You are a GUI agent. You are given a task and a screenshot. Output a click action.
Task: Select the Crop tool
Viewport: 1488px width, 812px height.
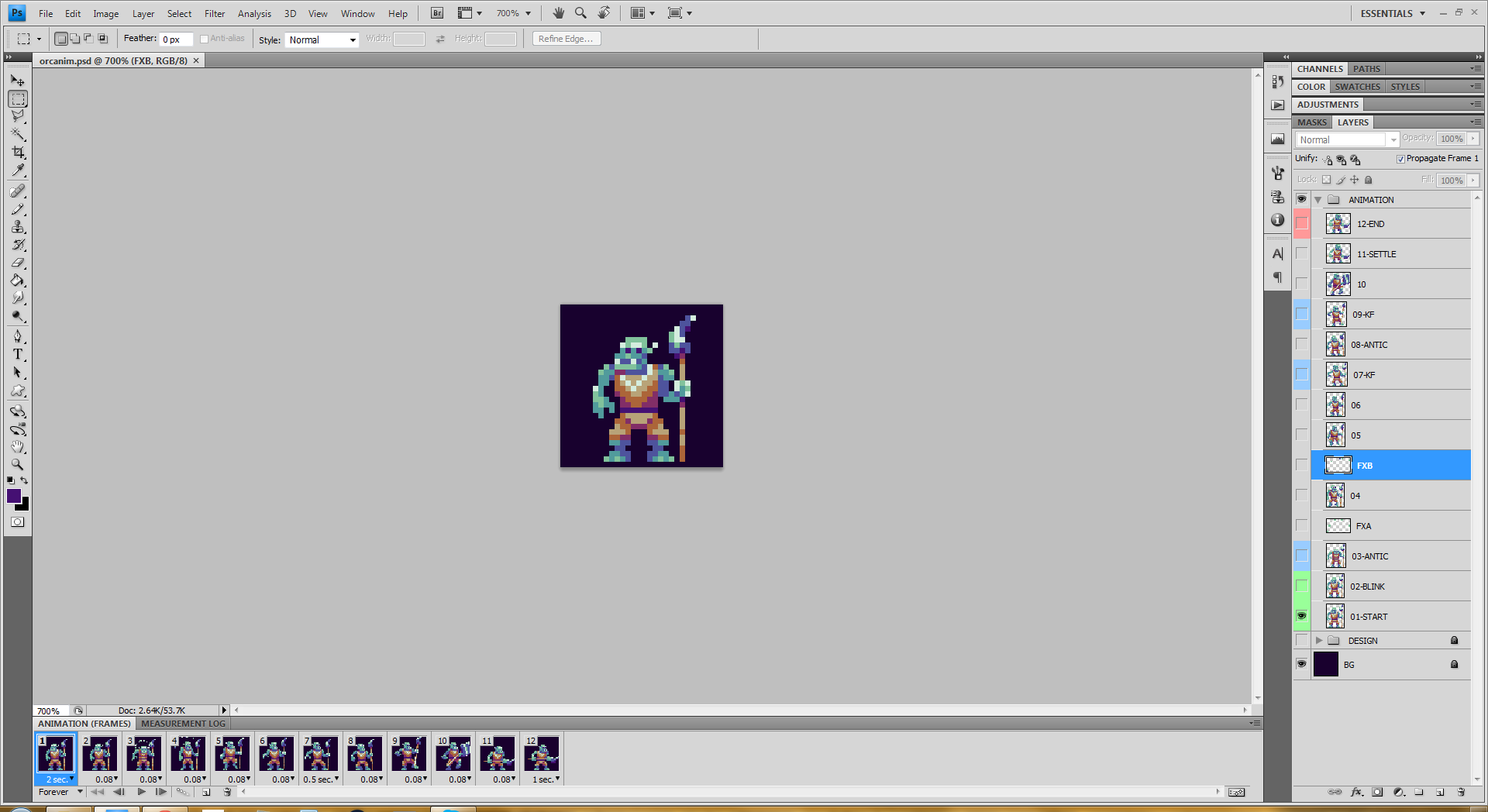[x=18, y=153]
